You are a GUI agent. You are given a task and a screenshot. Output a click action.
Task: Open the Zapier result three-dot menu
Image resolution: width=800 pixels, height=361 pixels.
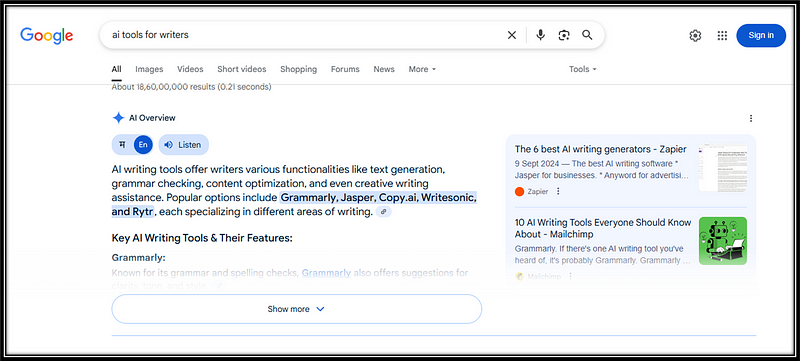[558, 191]
